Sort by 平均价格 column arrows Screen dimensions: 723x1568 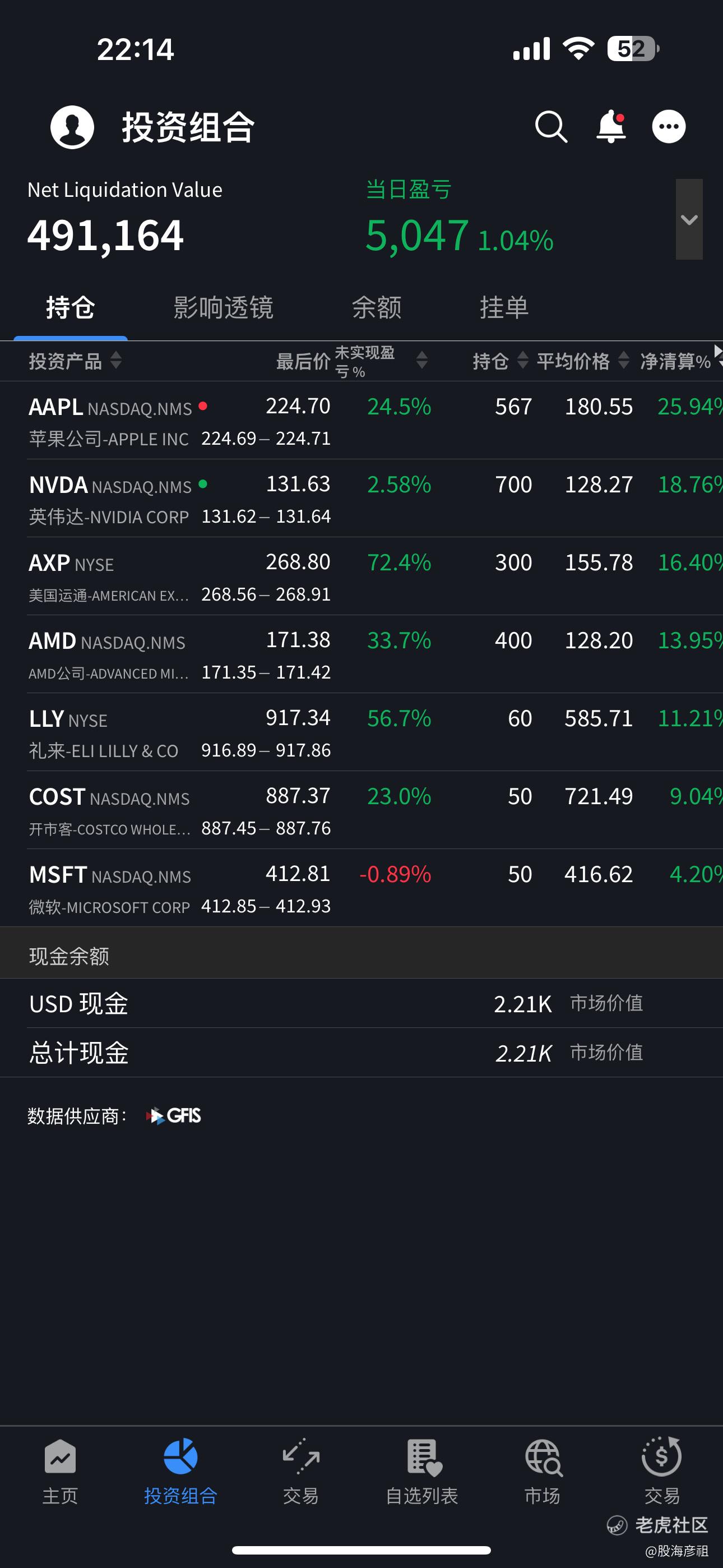point(623,361)
